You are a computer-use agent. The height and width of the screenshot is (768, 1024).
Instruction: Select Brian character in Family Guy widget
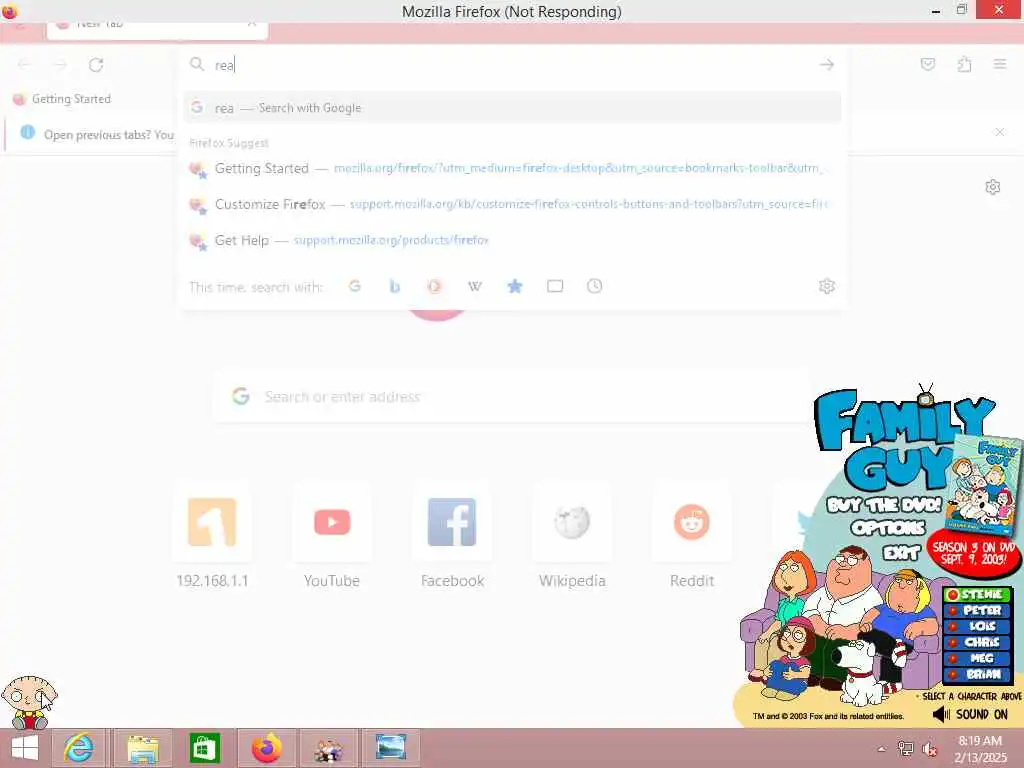pyautogui.click(x=977, y=674)
